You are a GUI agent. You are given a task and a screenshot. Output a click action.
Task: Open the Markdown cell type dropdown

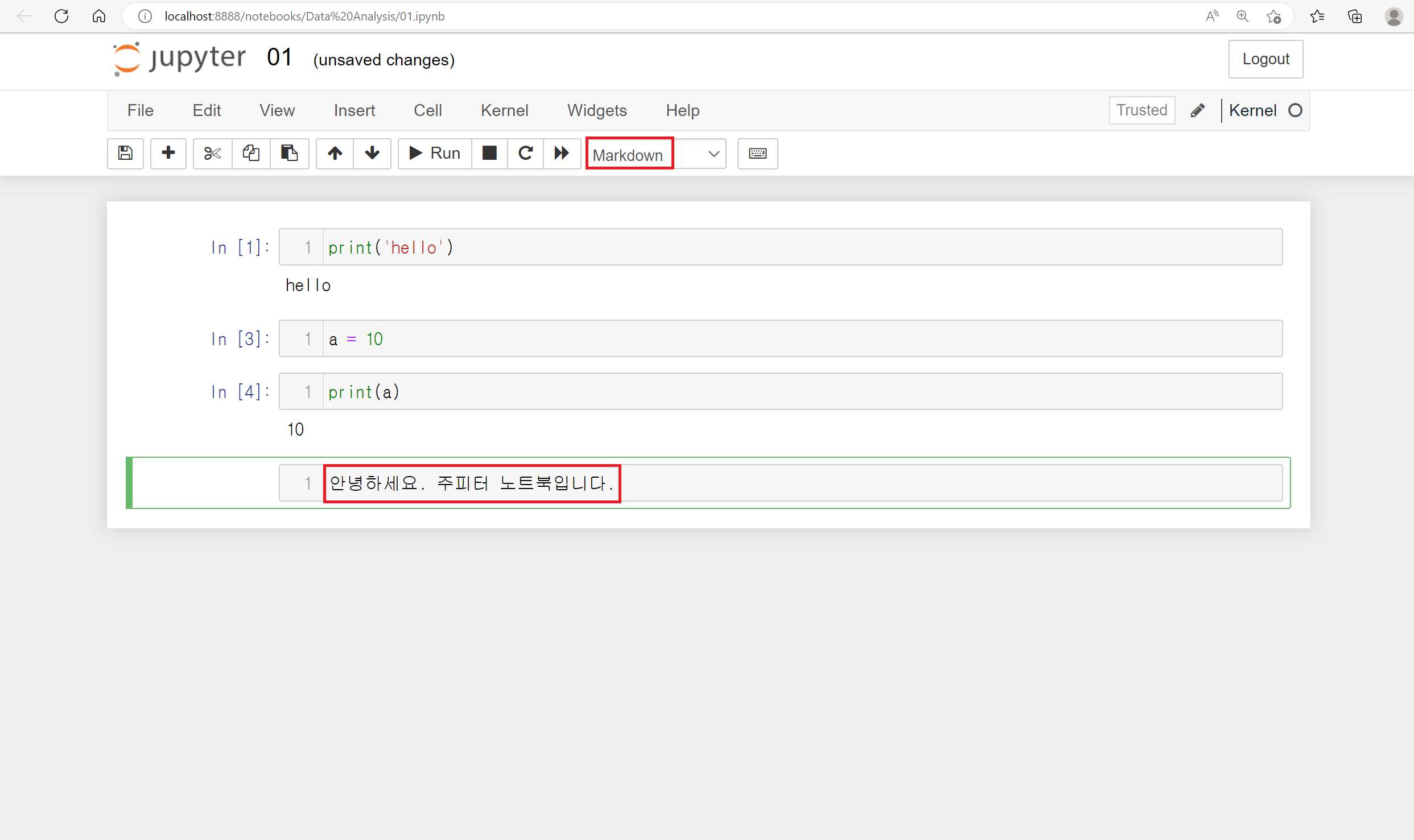tap(656, 154)
